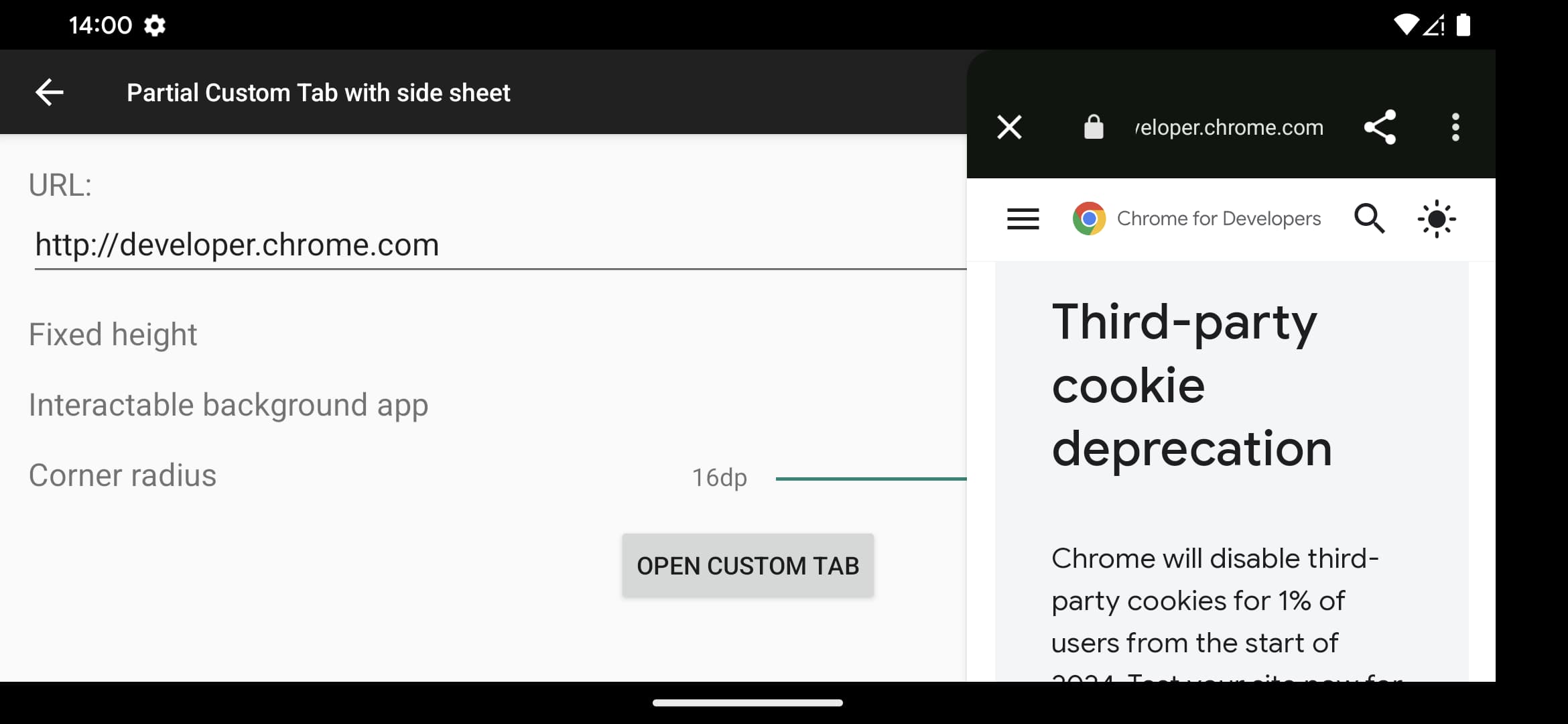Select the Partial Custom Tab tab title

click(318, 92)
